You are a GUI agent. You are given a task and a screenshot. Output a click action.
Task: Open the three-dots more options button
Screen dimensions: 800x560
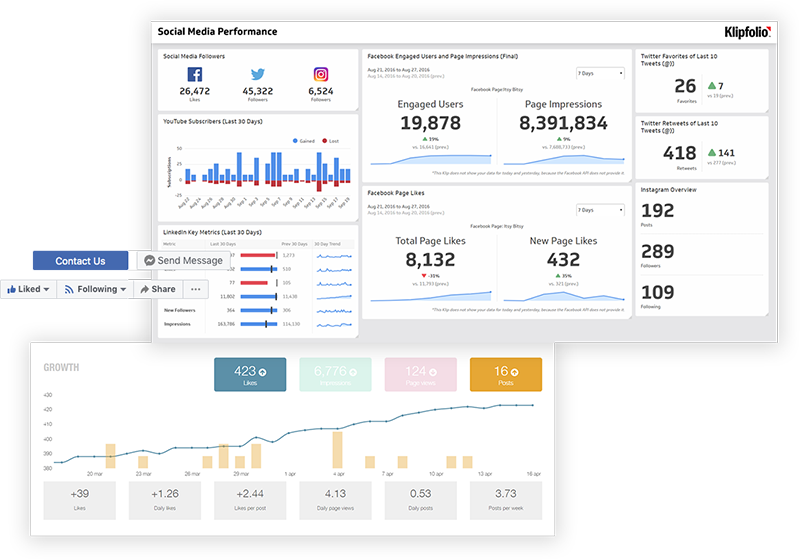click(x=196, y=289)
